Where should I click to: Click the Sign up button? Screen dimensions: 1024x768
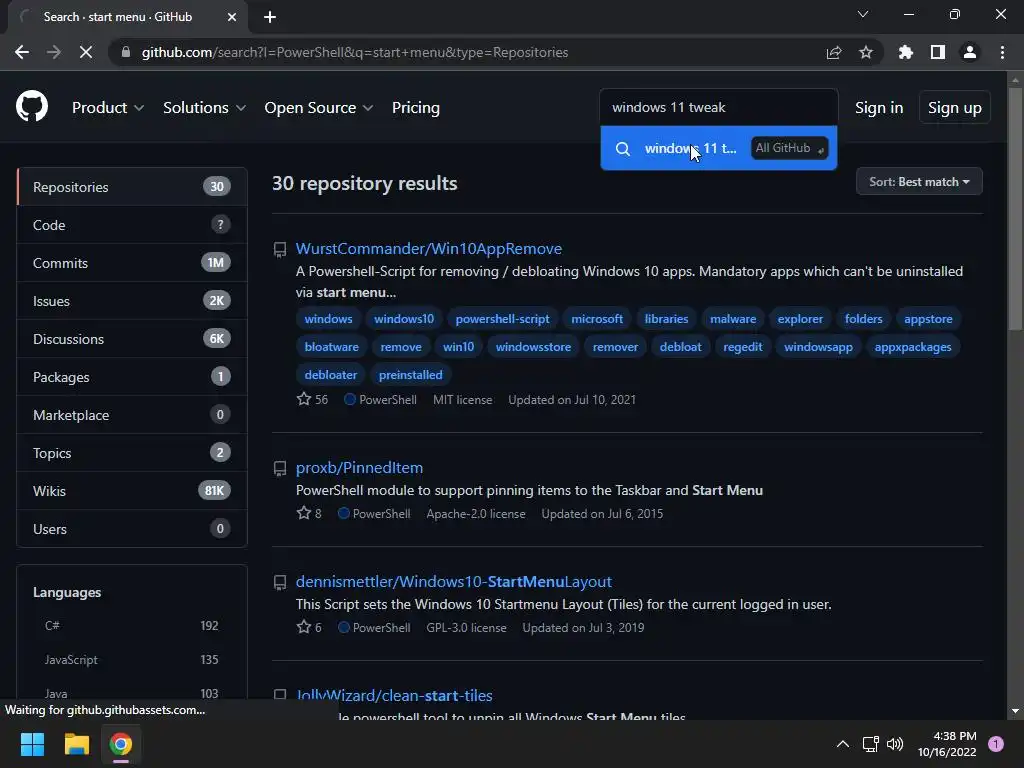pyautogui.click(x=954, y=108)
